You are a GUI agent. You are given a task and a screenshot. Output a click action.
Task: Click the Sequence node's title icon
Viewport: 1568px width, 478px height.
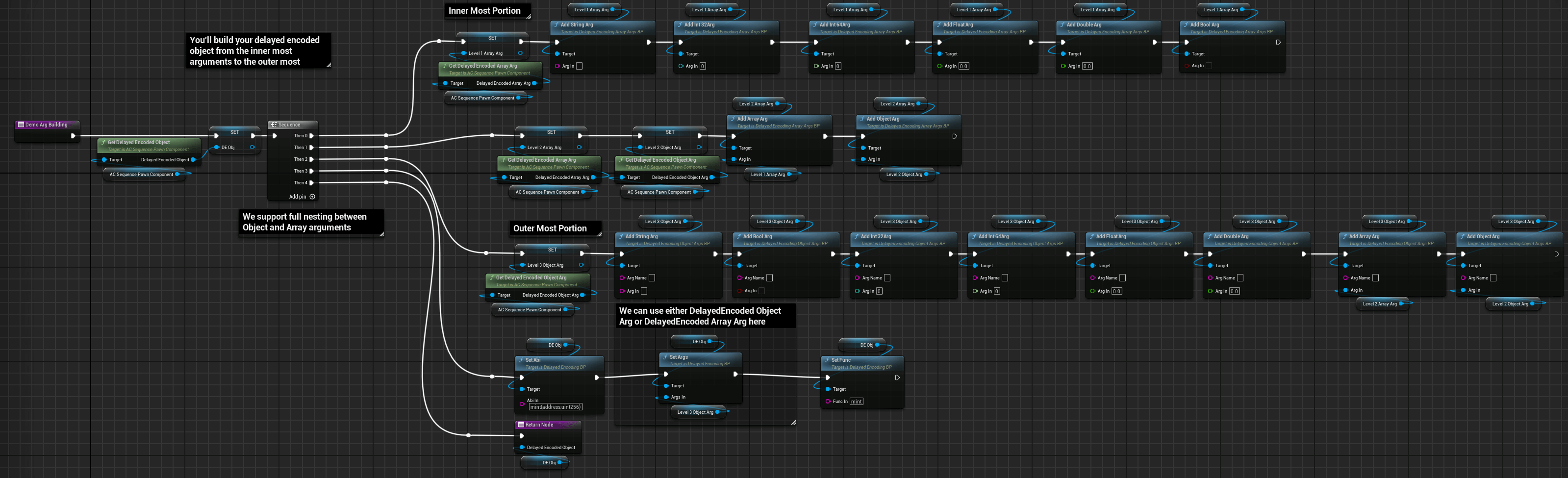(x=274, y=125)
